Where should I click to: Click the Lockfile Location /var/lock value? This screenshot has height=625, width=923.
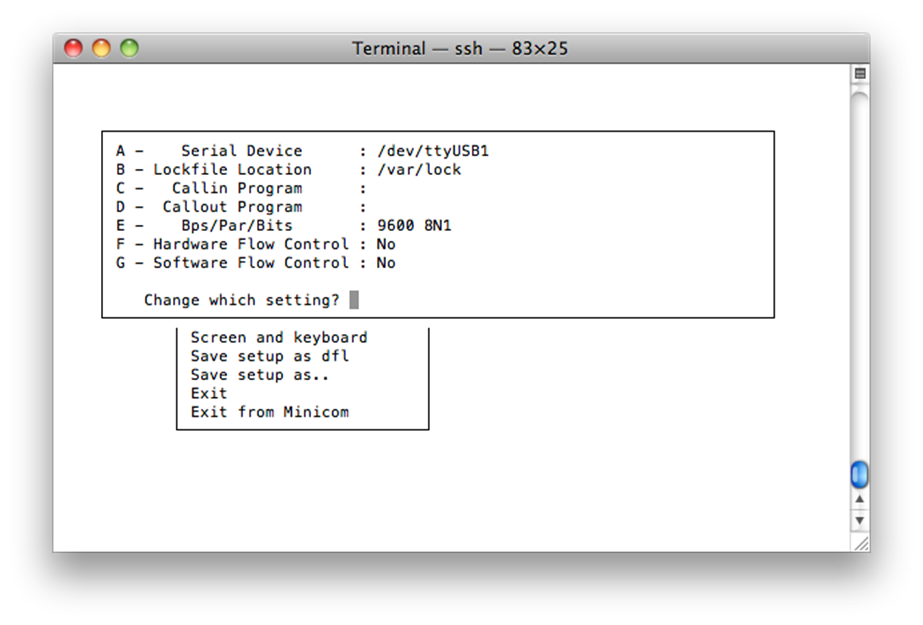point(419,169)
